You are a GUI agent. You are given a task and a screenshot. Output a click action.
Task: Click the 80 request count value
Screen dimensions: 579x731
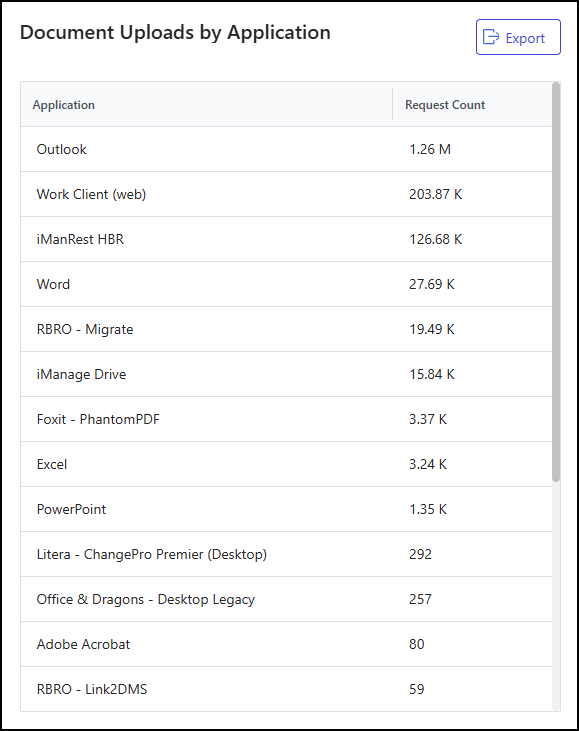pos(417,644)
